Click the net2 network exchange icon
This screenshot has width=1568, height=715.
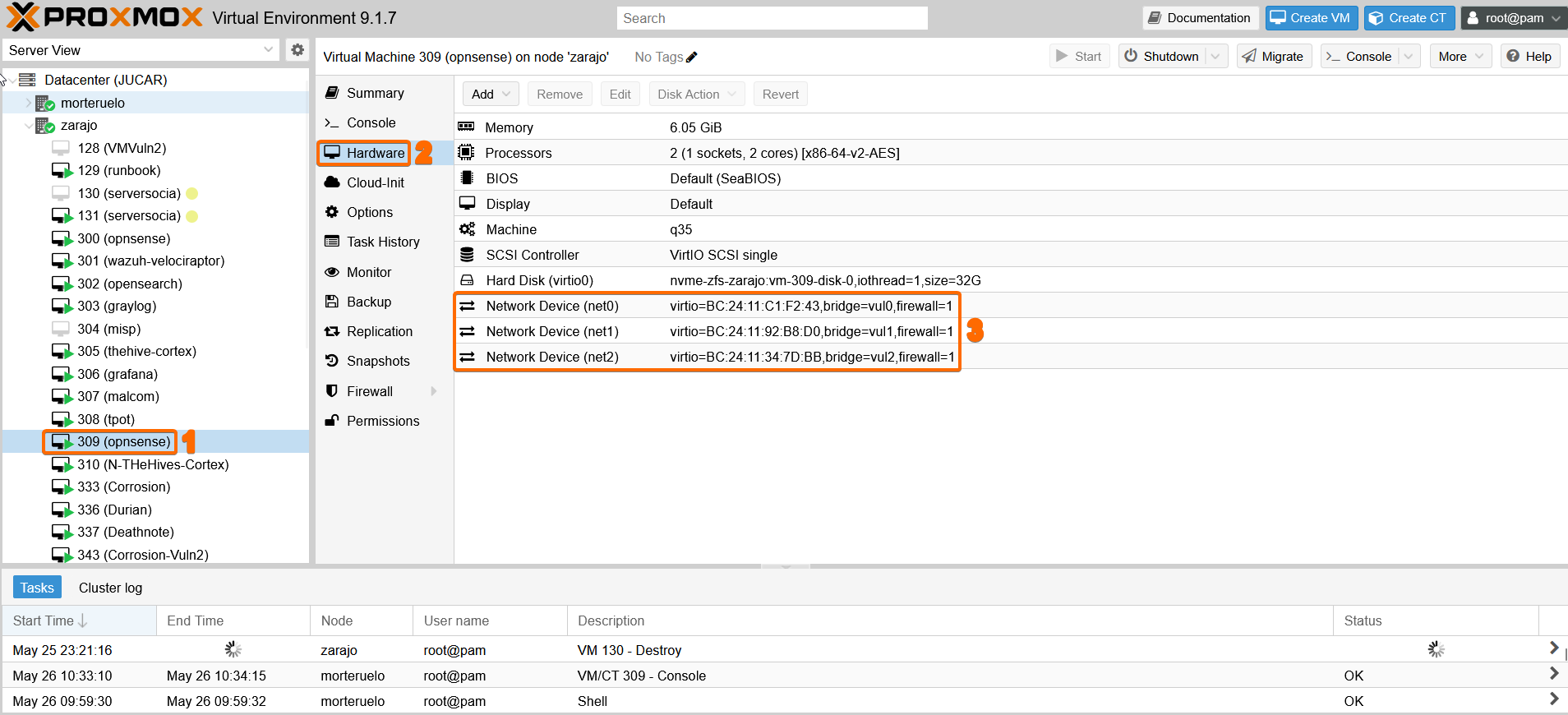(x=467, y=357)
